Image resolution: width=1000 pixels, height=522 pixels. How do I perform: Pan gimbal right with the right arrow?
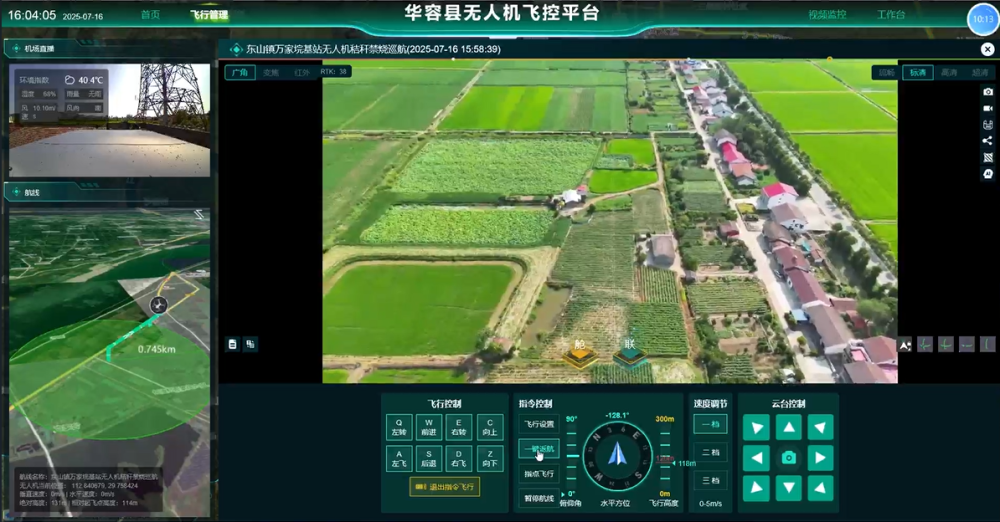click(820, 458)
